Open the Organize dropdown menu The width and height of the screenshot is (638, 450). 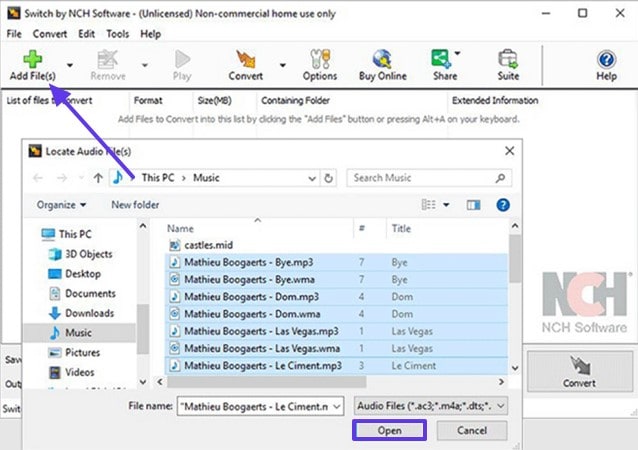coord(61,205)
